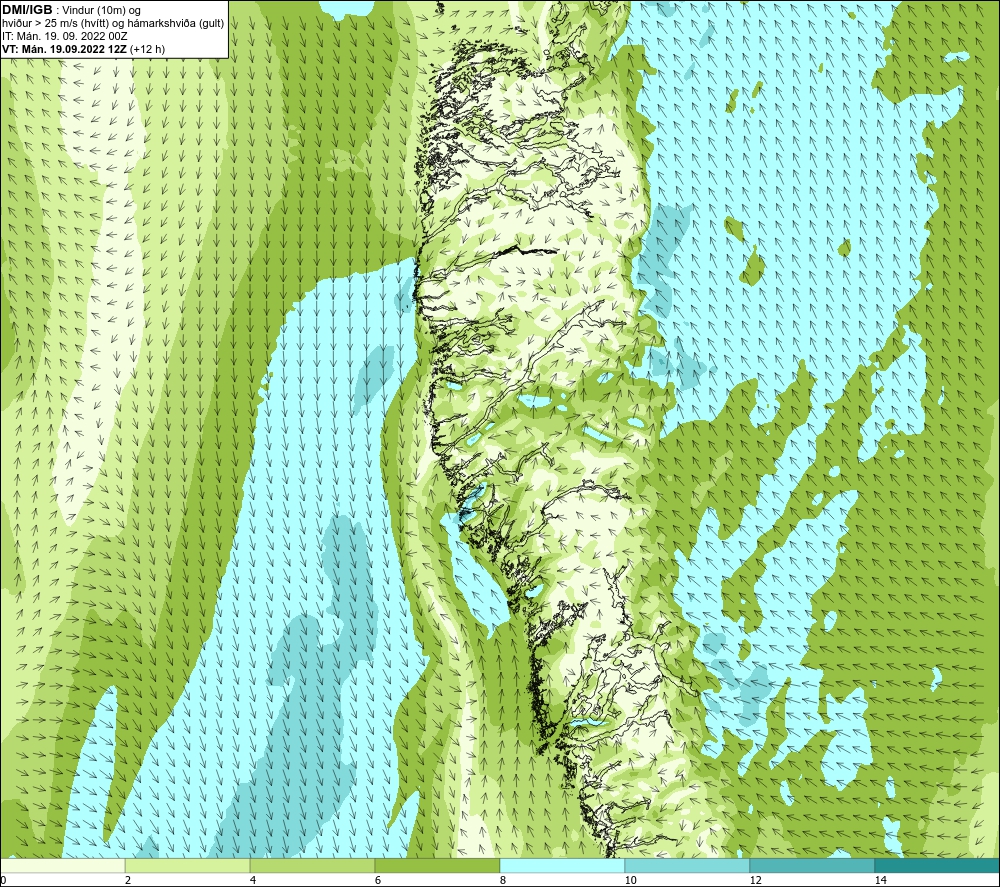
Task: Click the DMI/IGB title text
Action: (x=27, y=10)
